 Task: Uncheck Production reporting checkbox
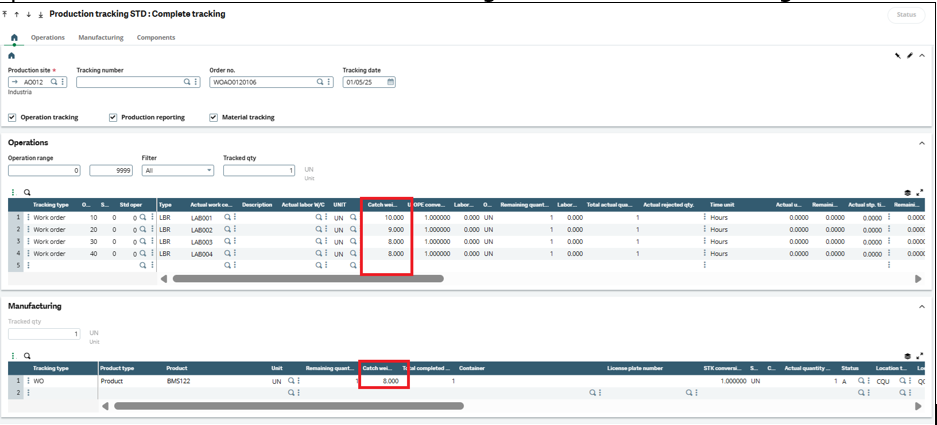point(113,117)
